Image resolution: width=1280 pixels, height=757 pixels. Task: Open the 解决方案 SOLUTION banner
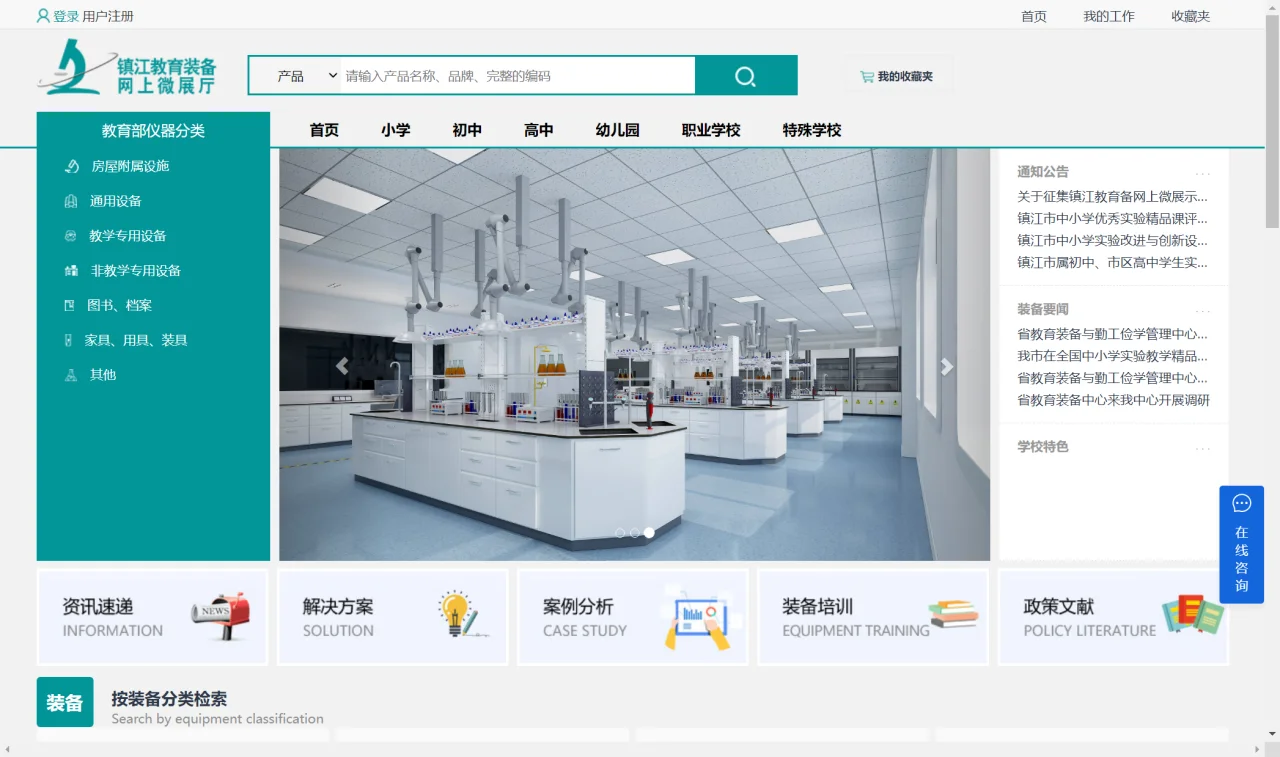pyautogui.click(x=393, y=617)
